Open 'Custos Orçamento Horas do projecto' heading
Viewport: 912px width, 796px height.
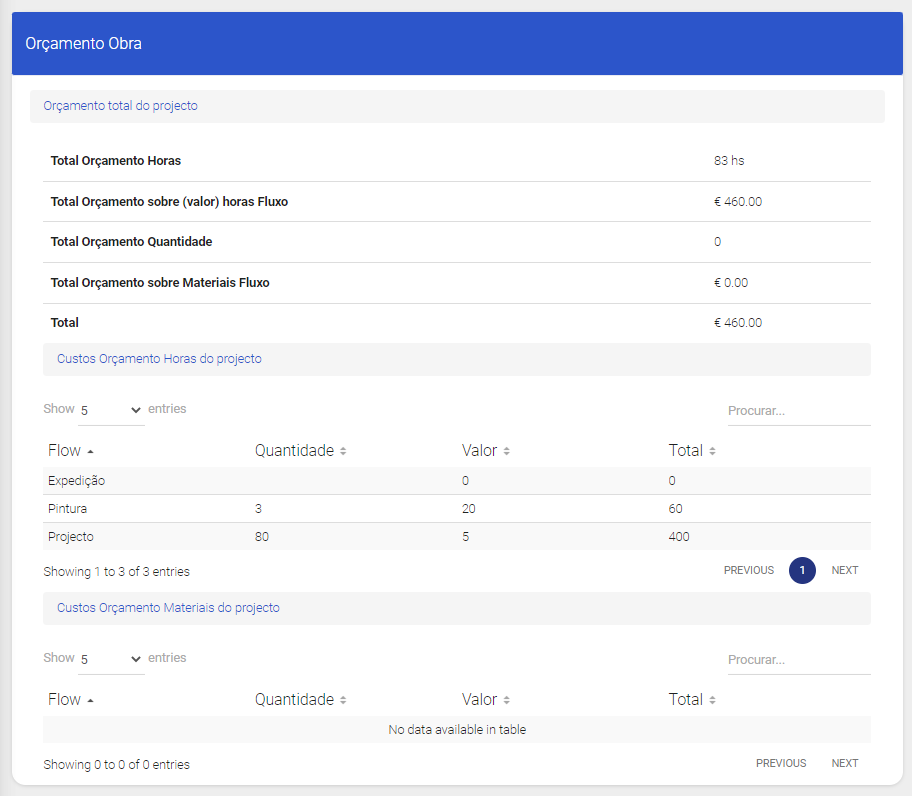coord(159,359)
